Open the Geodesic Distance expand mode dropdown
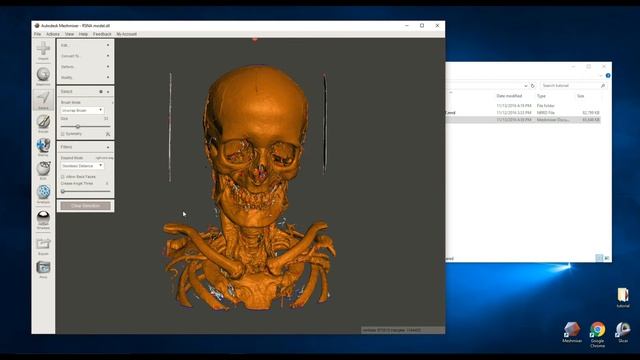Image resolution: width=640 pixels, height=360 pixels. 82,166
